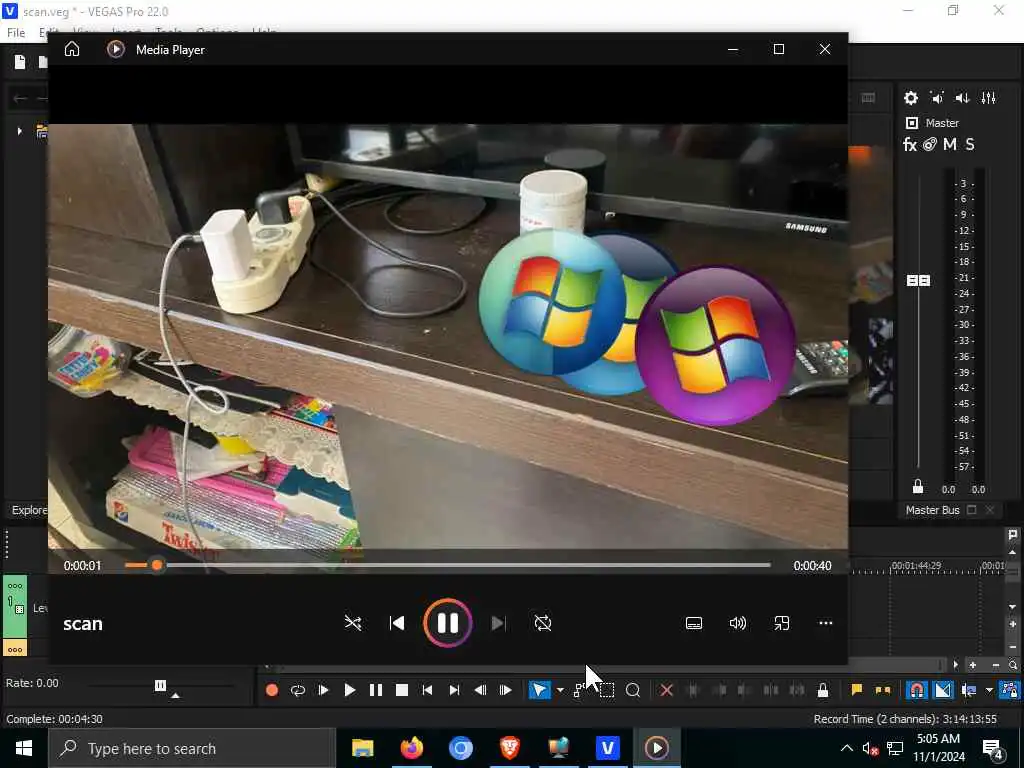Screen dimensions: 1024x768
Task: Show hidden system tray icons
Action: pos(846,748)
